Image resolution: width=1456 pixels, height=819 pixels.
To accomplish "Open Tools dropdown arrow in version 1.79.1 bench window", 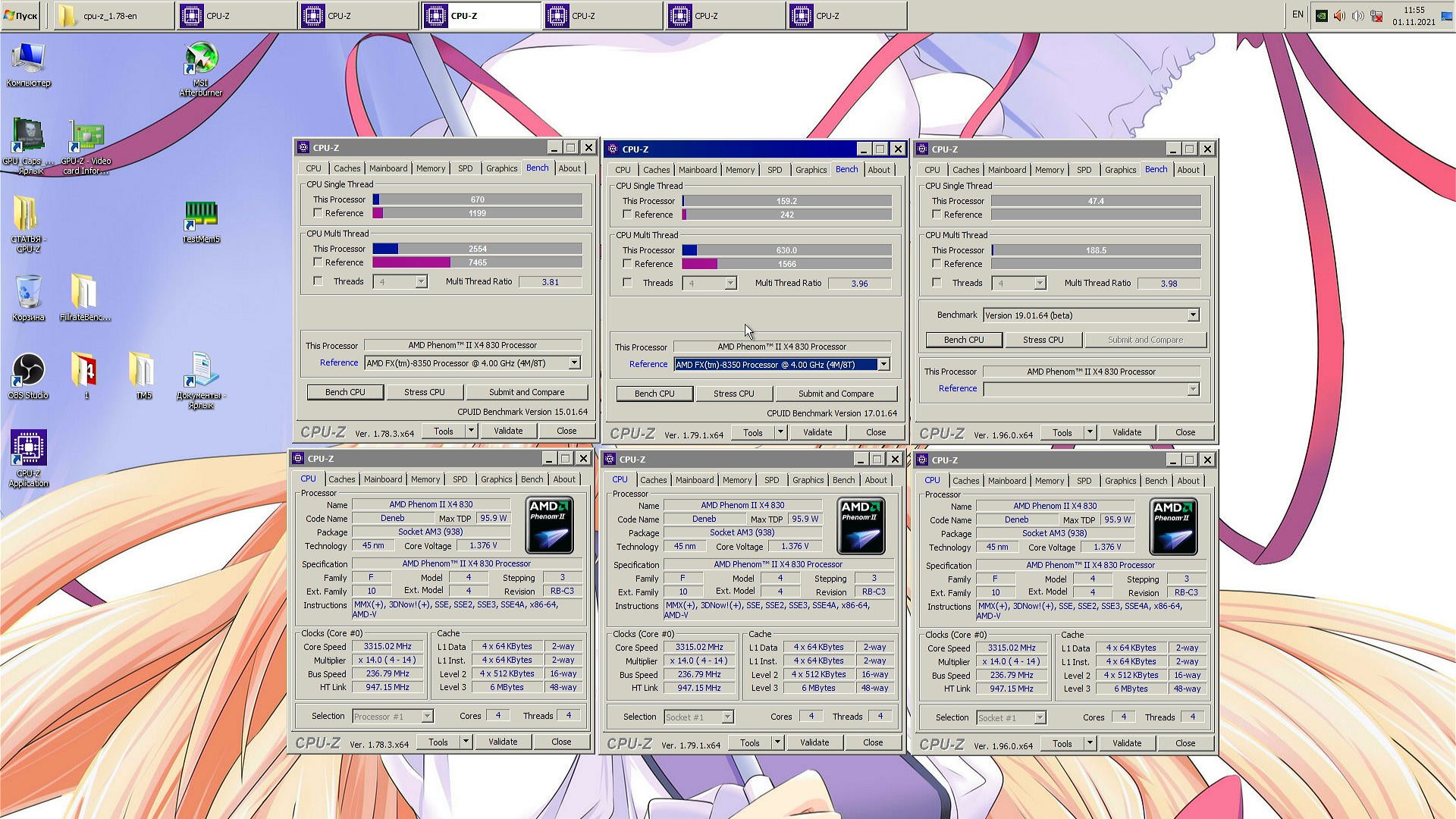I will pyautogui.click(x=780, y=432).
